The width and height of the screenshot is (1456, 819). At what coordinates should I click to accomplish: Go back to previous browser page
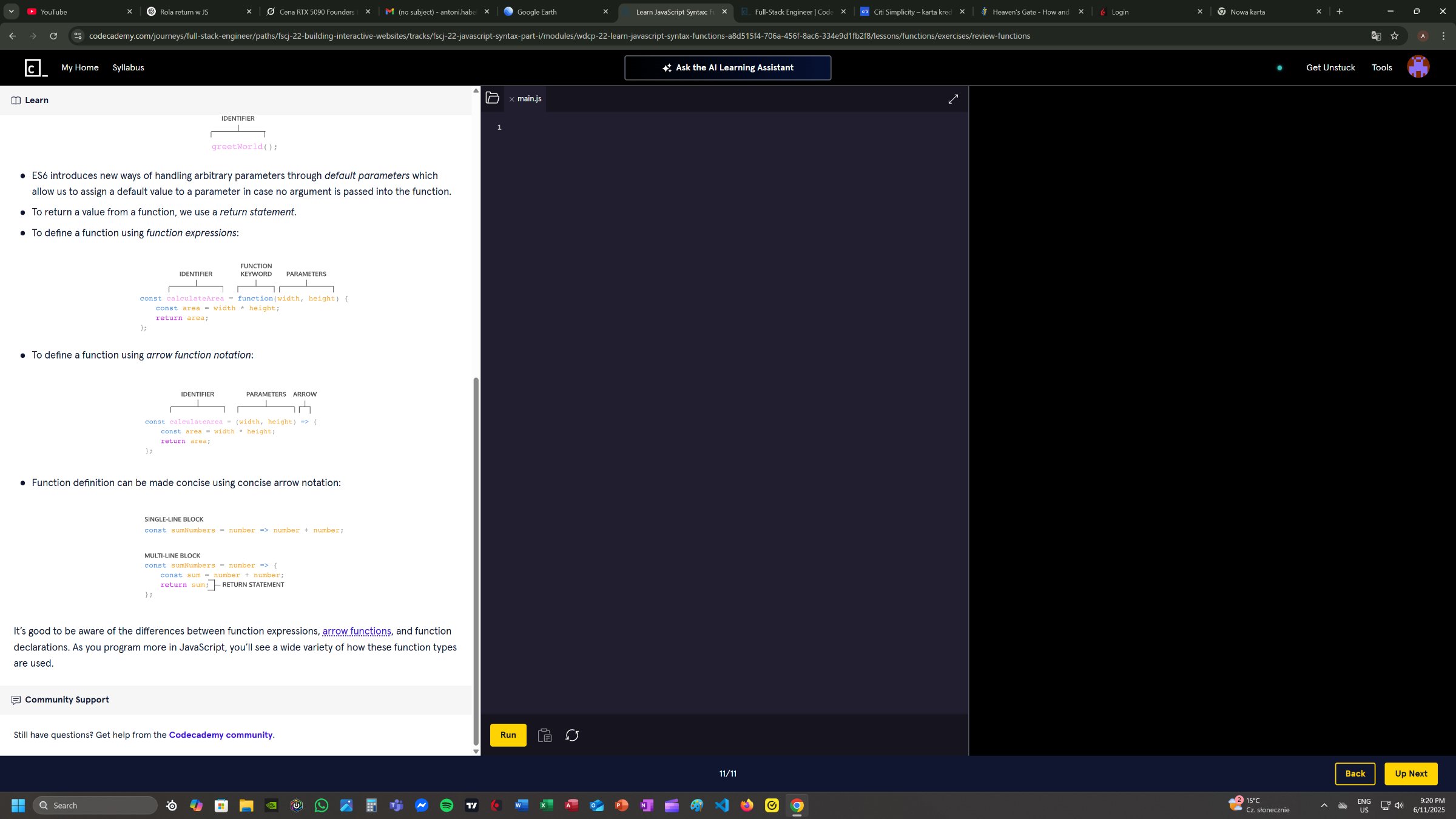13,36
